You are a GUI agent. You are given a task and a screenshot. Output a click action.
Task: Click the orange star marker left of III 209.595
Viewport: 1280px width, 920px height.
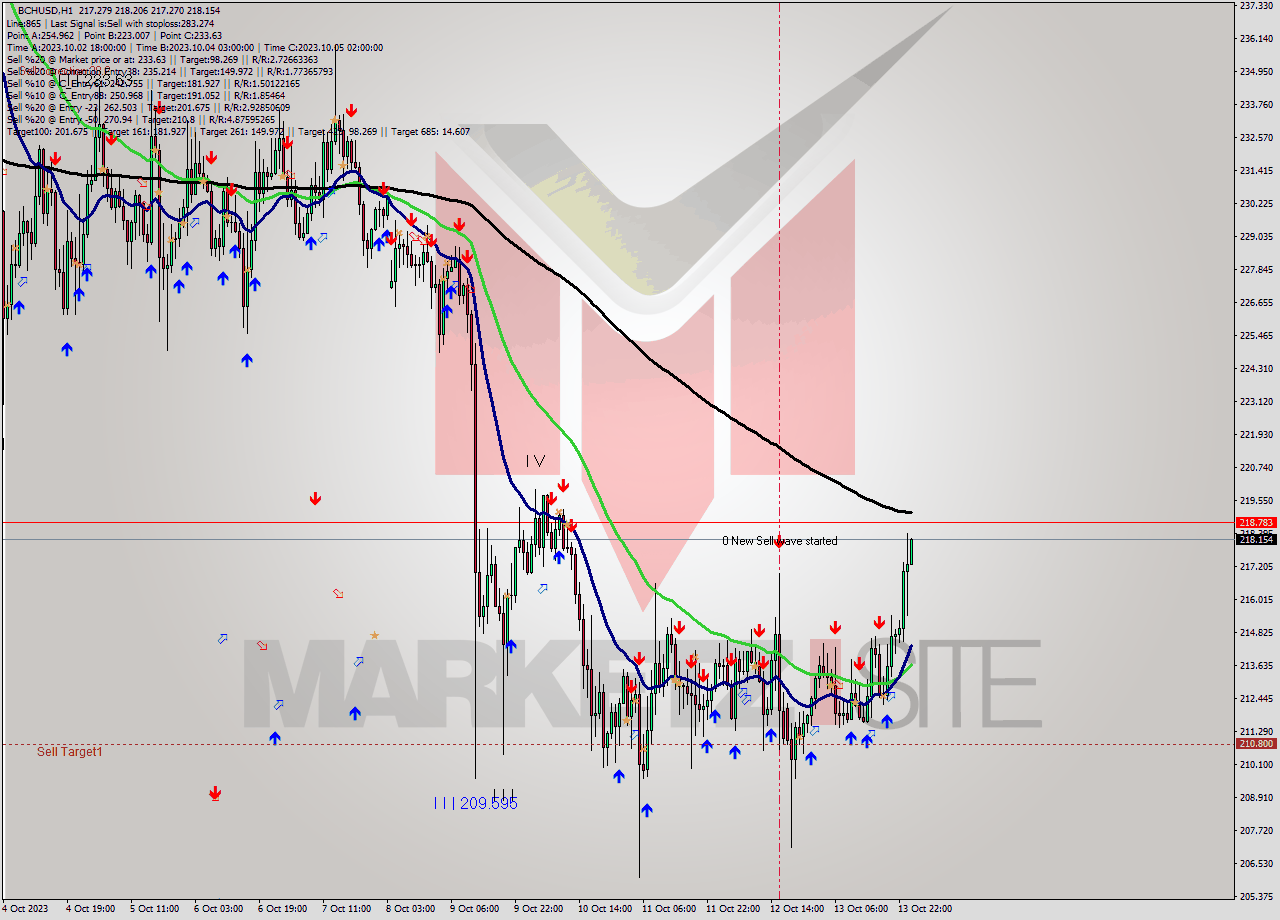[x=375, y=635]
